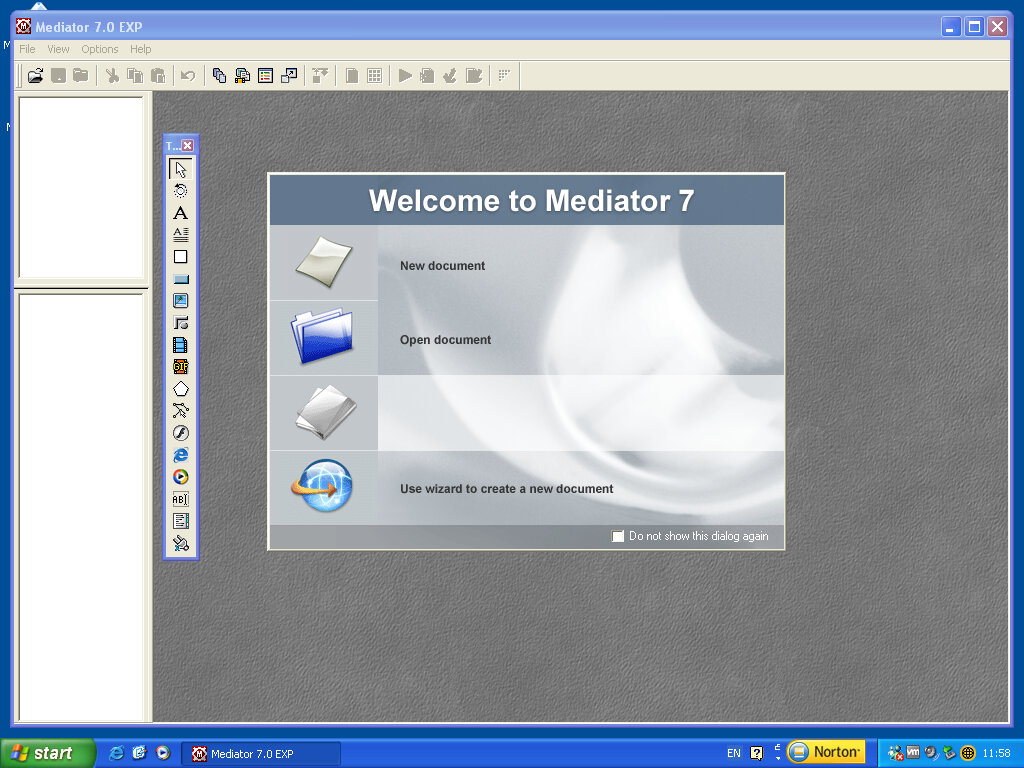Click New document in welcome dialog
This screenshot has width=1024, height=768.
pos(442,266)
